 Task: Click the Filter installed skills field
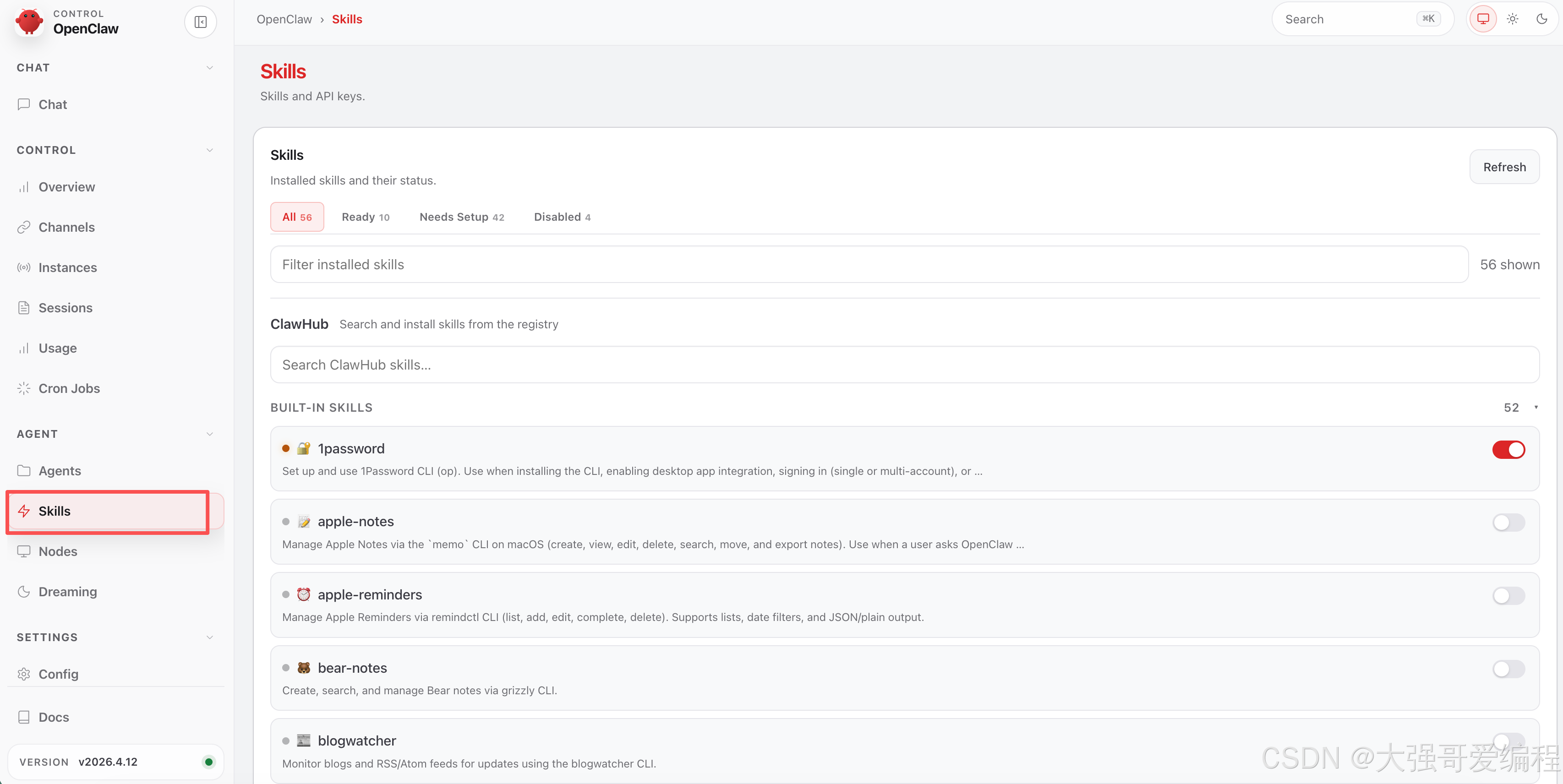pos(868,264)
